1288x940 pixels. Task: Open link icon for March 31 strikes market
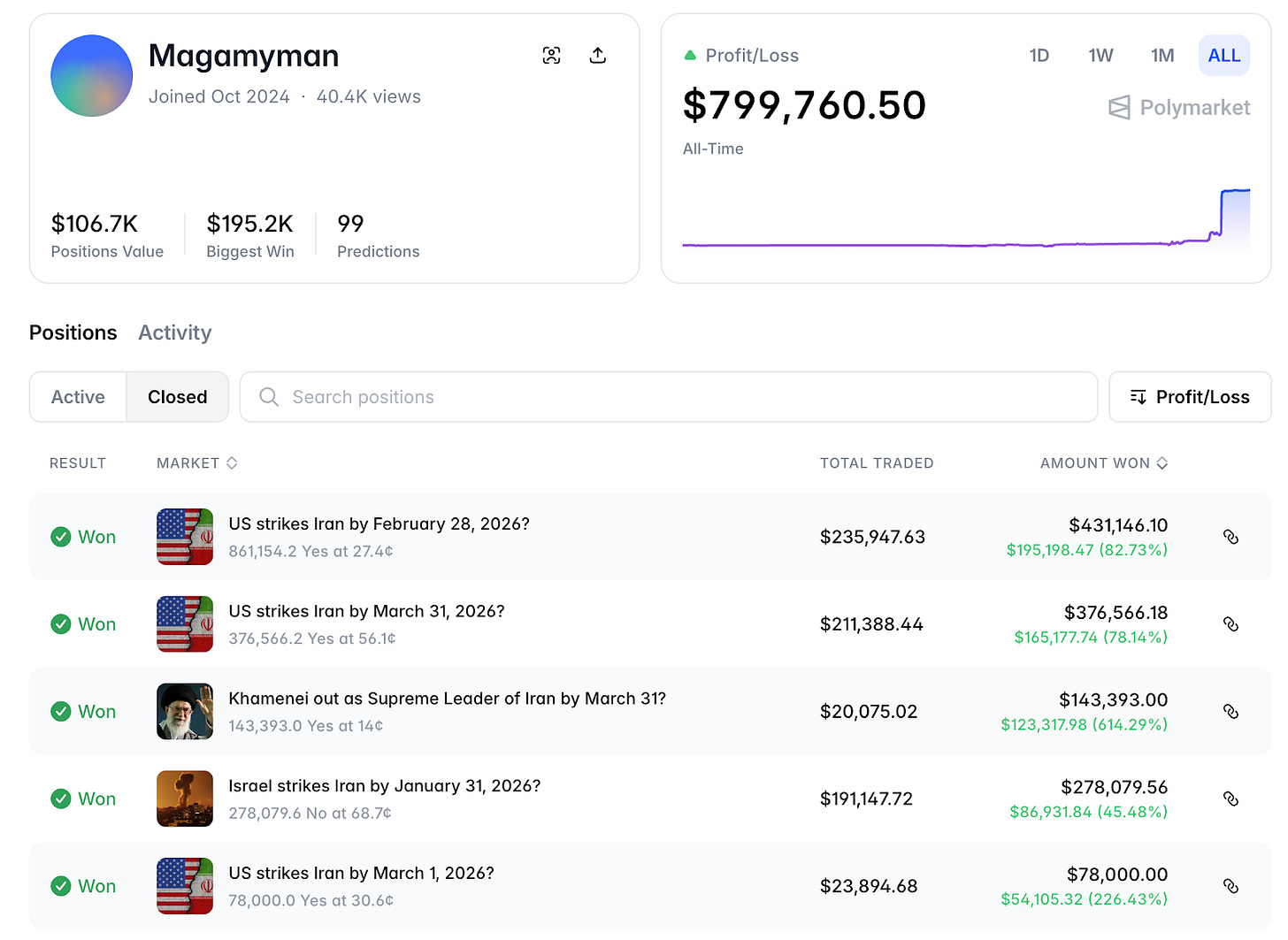click(1230, 624)
